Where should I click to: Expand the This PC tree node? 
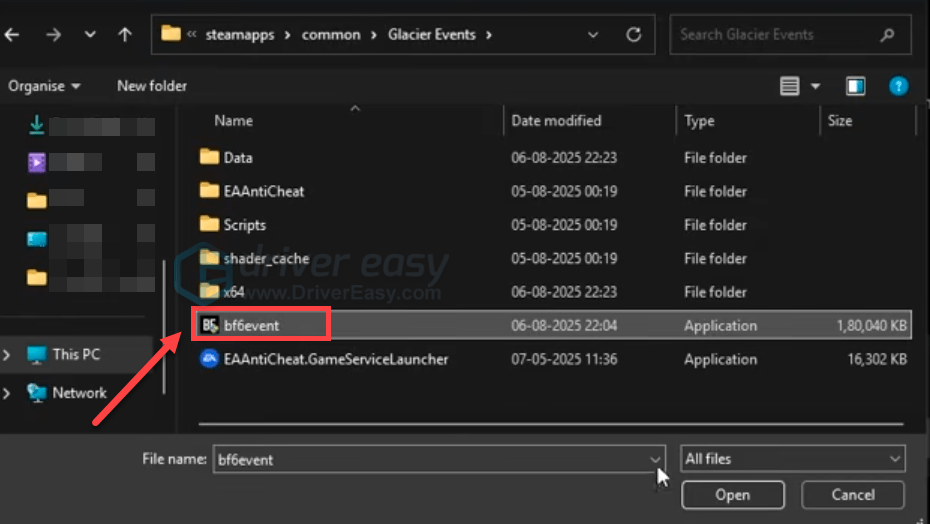8,354
